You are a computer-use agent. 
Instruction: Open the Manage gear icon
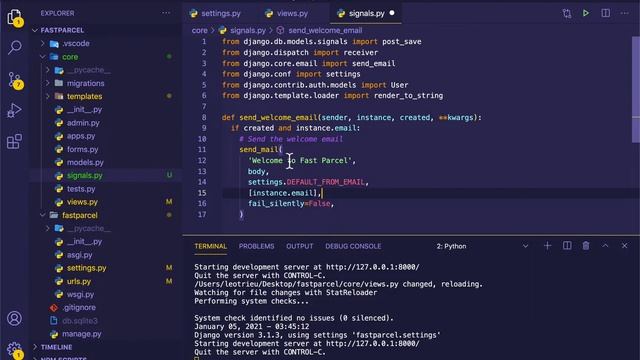pos(14,349)
